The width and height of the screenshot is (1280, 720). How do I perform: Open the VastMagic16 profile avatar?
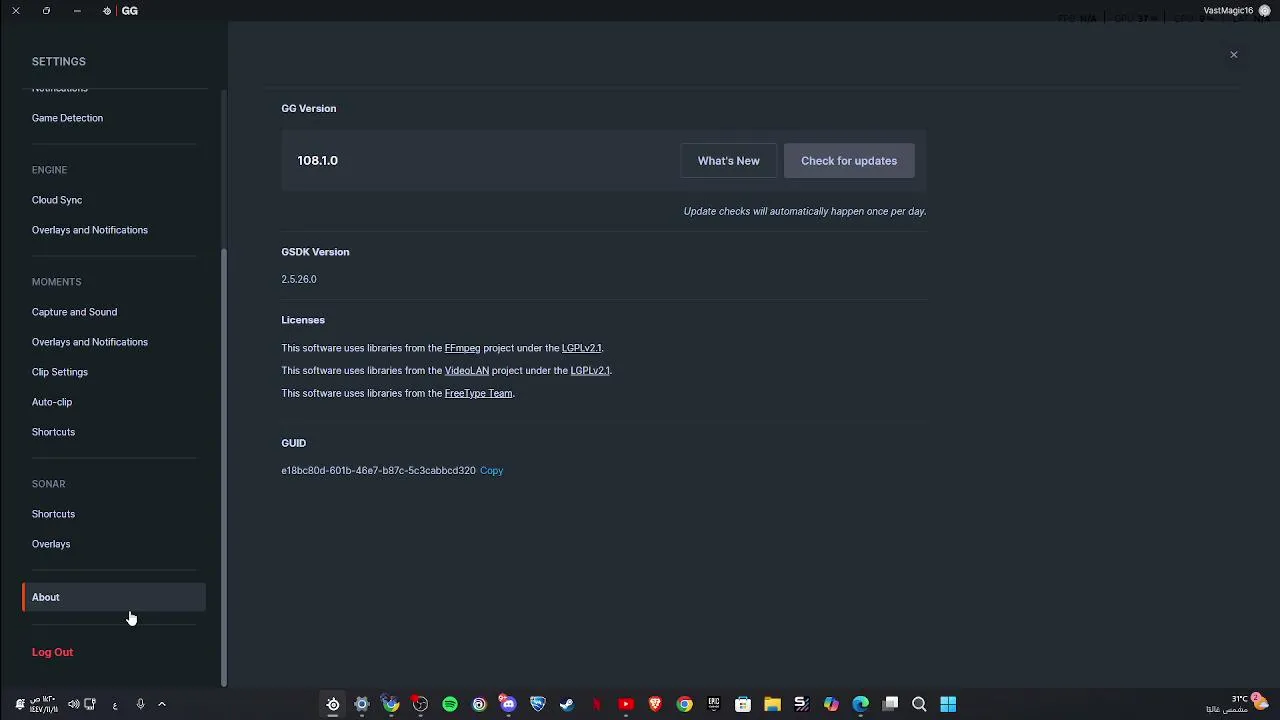tap(1264, 11)
